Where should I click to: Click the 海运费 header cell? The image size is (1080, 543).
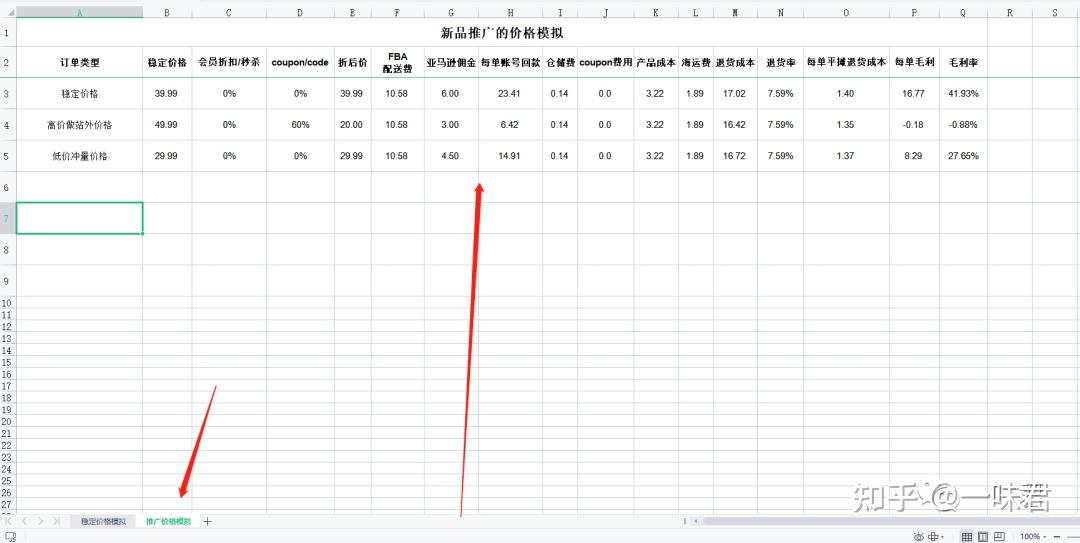pos(696,62)
